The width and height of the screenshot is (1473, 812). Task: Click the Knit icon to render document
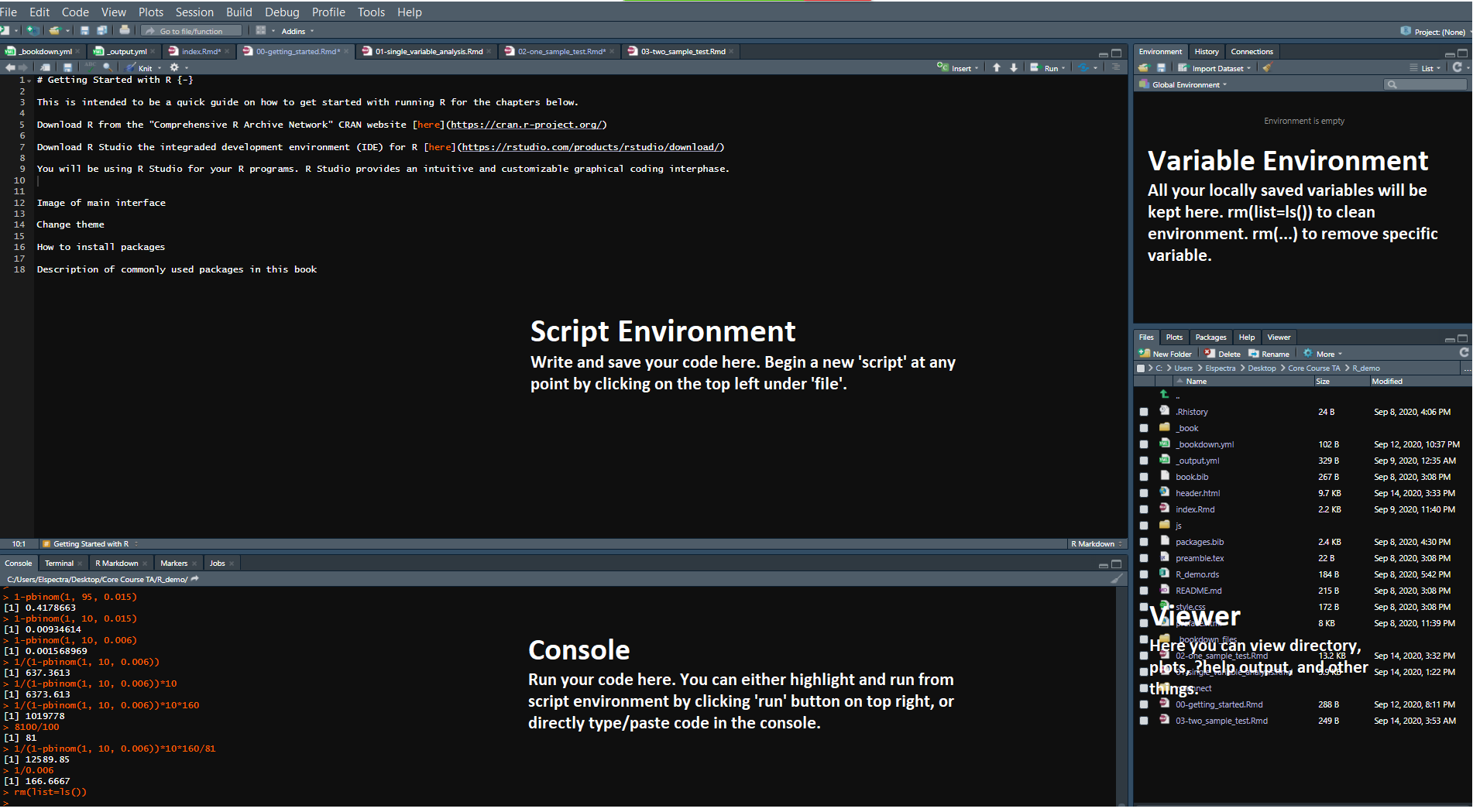130,68
